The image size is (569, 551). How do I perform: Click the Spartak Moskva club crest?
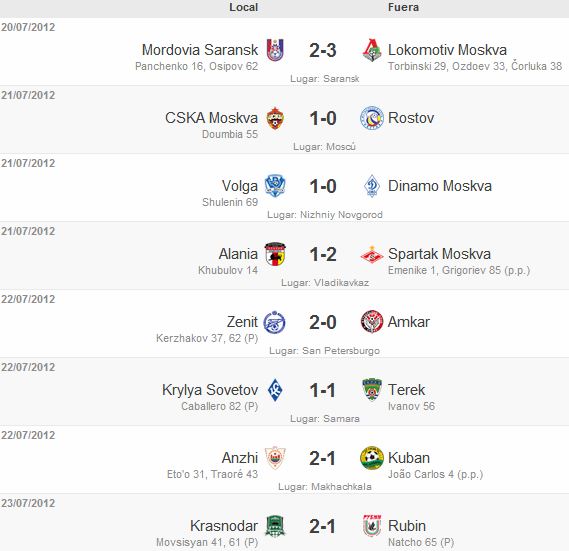point(372,254)
